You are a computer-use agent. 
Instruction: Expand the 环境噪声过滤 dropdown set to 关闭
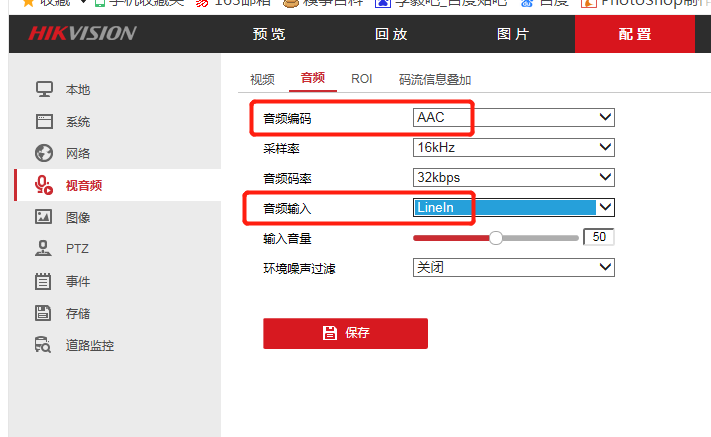pyautogui.click(x=513, y=268)
